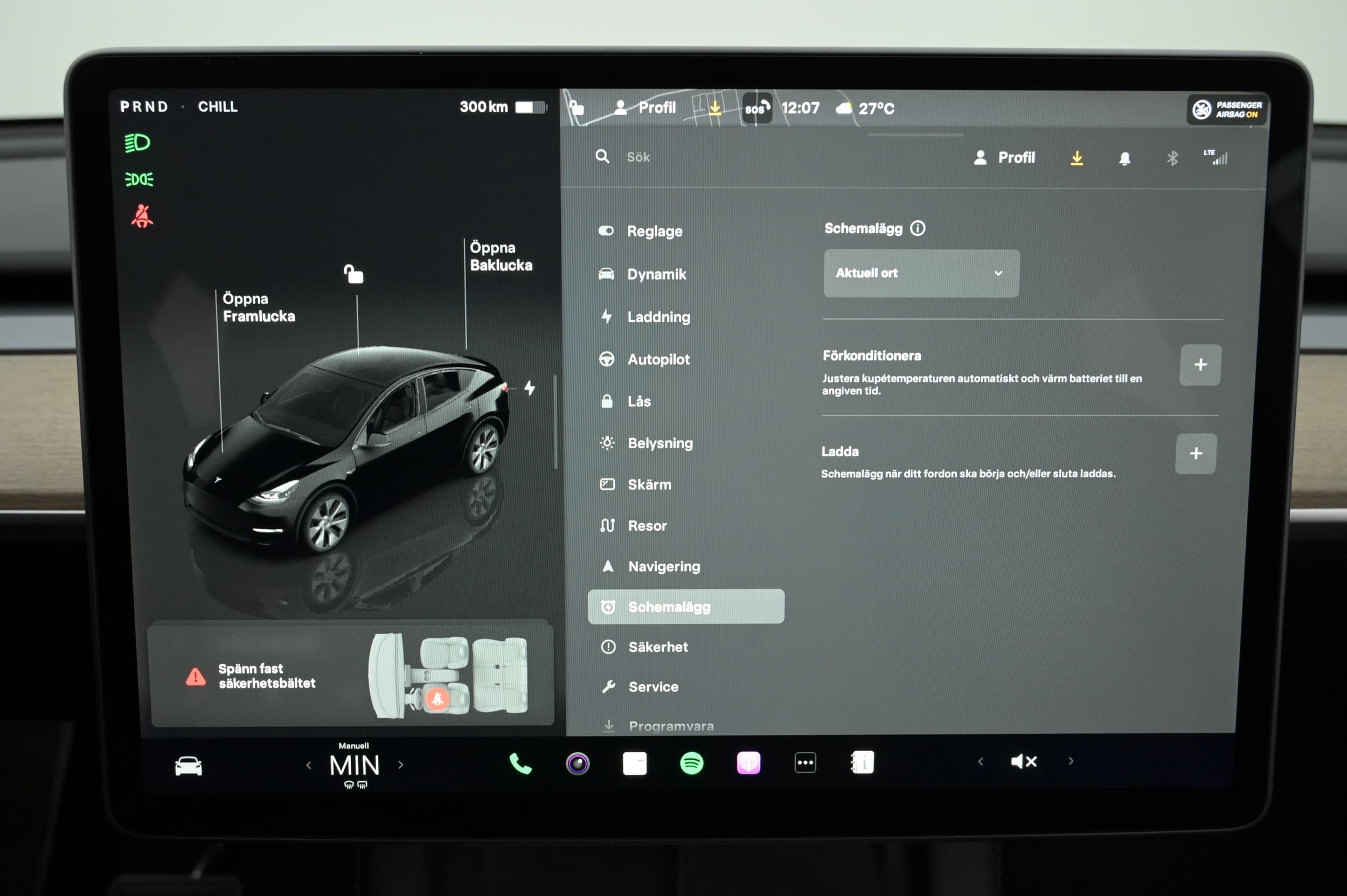
Task: Select the Schemalägg menu item
Action: click(686, 606)
